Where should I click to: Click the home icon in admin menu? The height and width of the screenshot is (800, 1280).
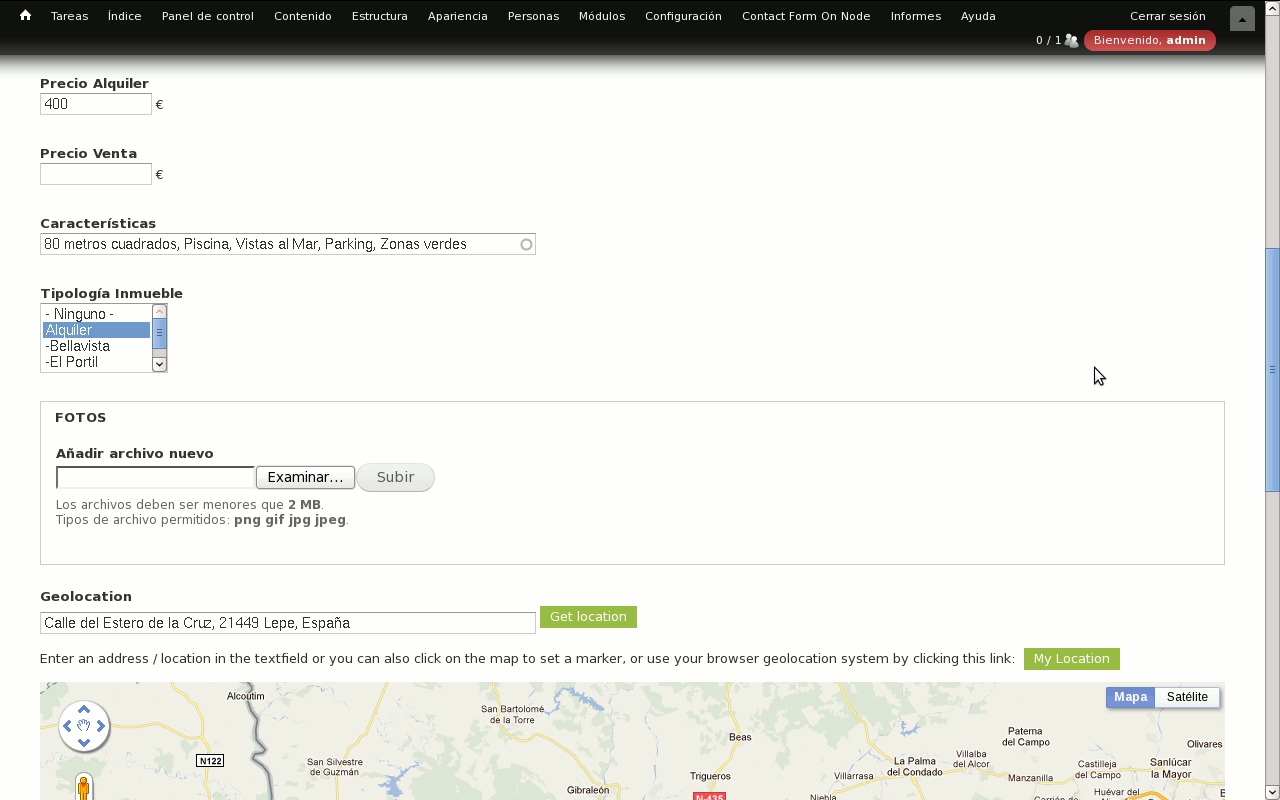(x=25, y=16)
